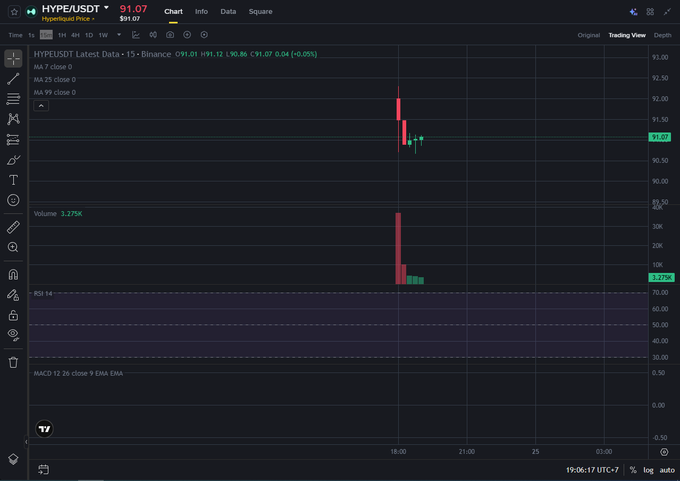The image size is (680, 481).
Task: Choose the 1H time interval
Action: (x=62, y=35)
